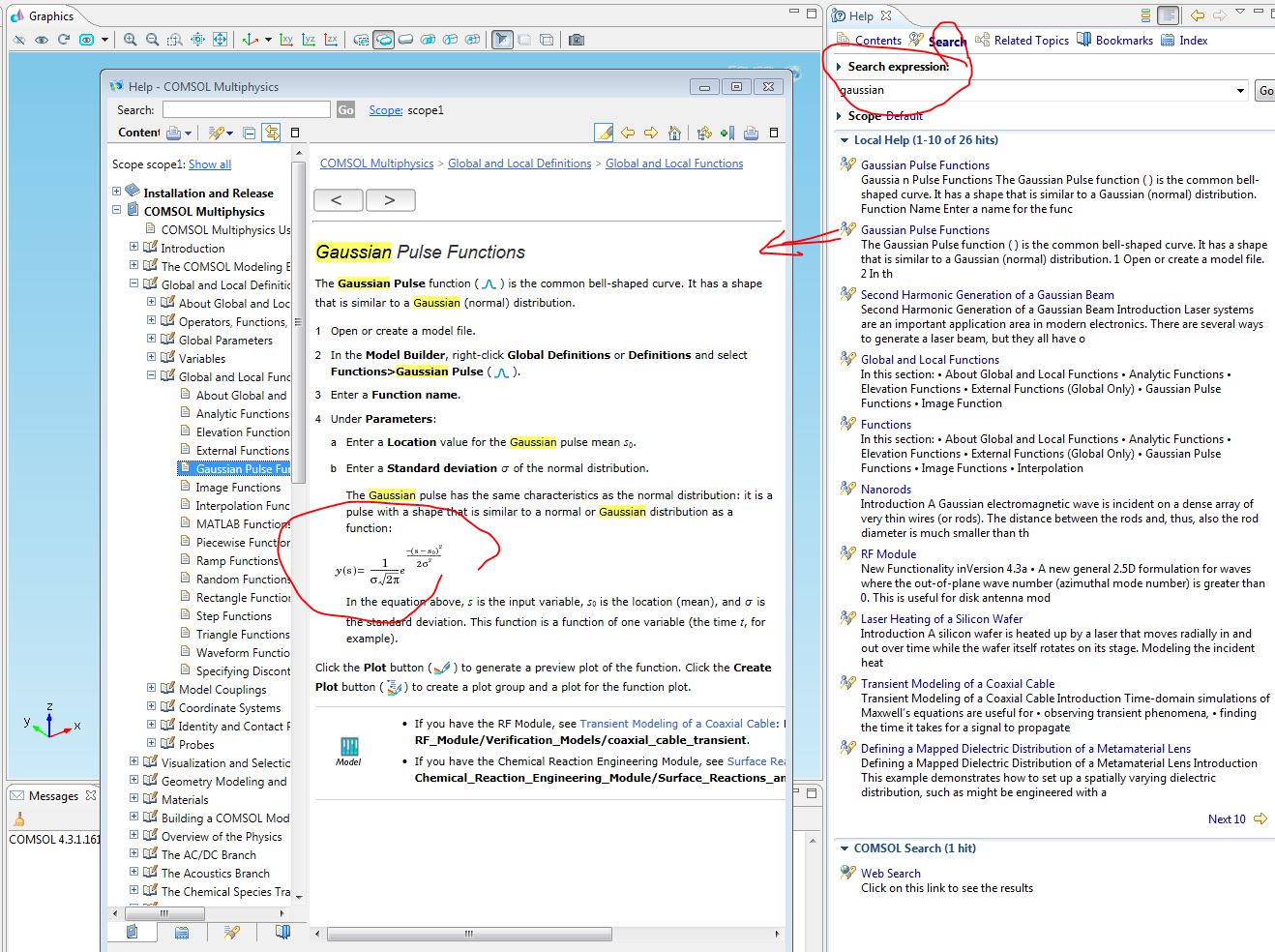Select the XY view icon

(286, 40)
